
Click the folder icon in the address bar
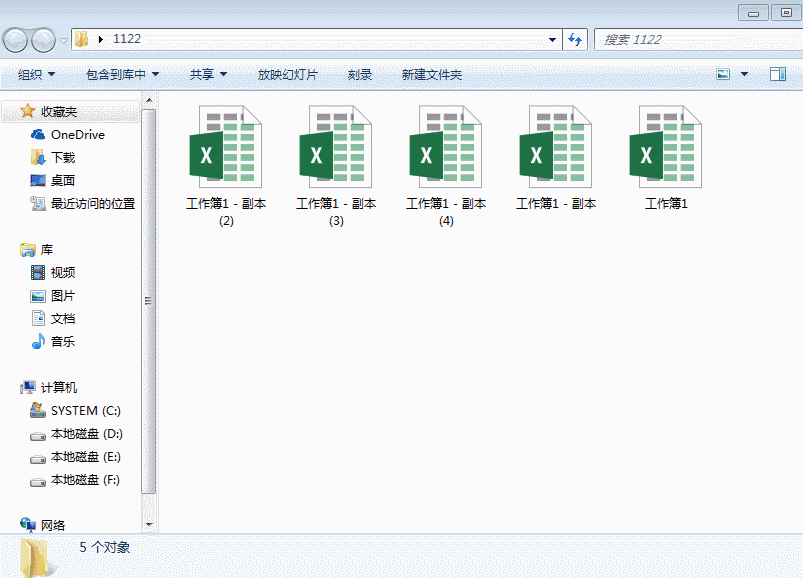click(x=81, y=39)
